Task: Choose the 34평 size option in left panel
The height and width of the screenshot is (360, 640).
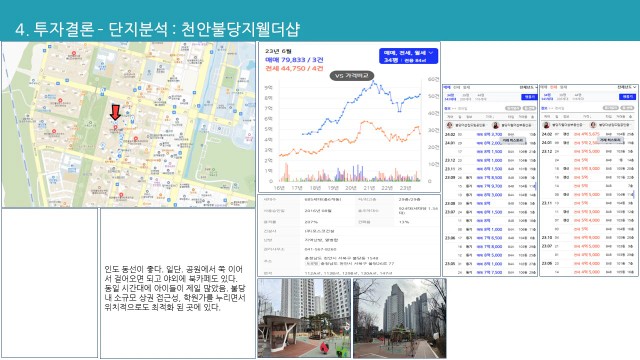Action: 450,97
